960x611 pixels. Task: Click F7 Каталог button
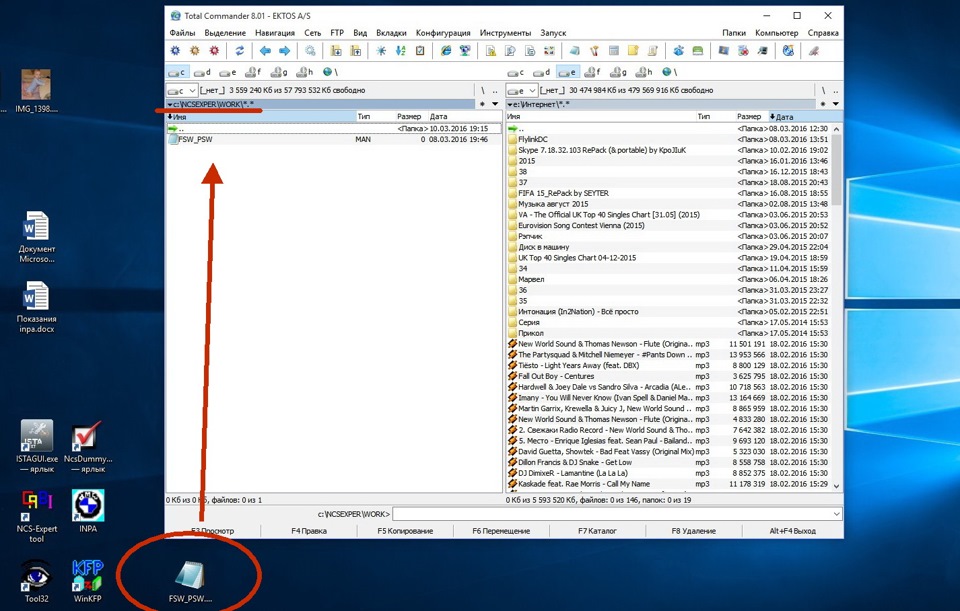pos(597,531)
